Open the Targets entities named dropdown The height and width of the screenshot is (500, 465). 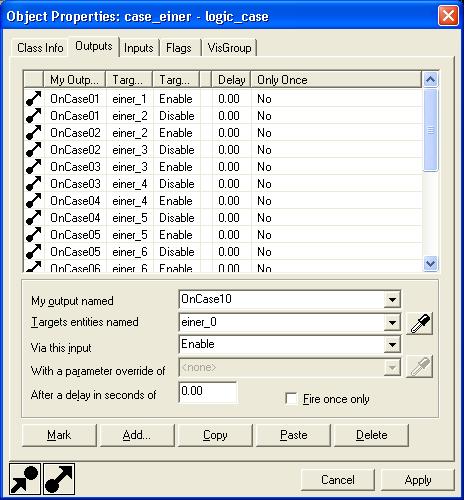coord(392,322)
